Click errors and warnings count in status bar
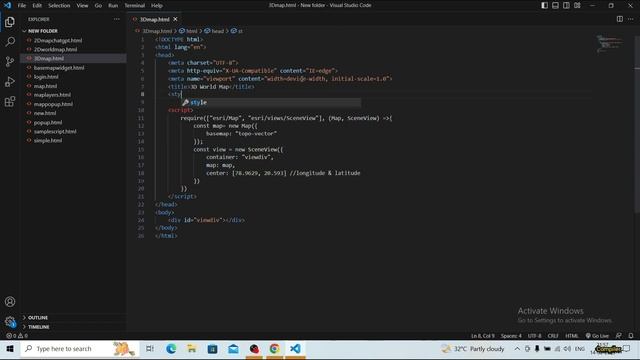 [x=17, y=336]
